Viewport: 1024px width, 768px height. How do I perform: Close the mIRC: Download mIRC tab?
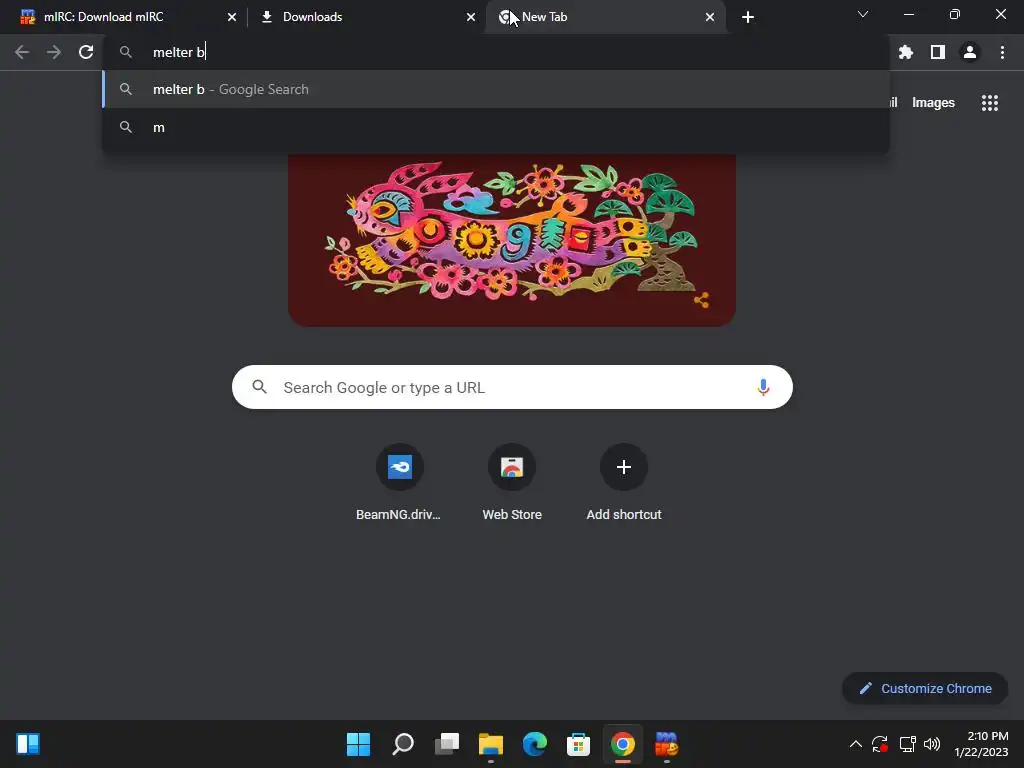(x=232, y=17)
